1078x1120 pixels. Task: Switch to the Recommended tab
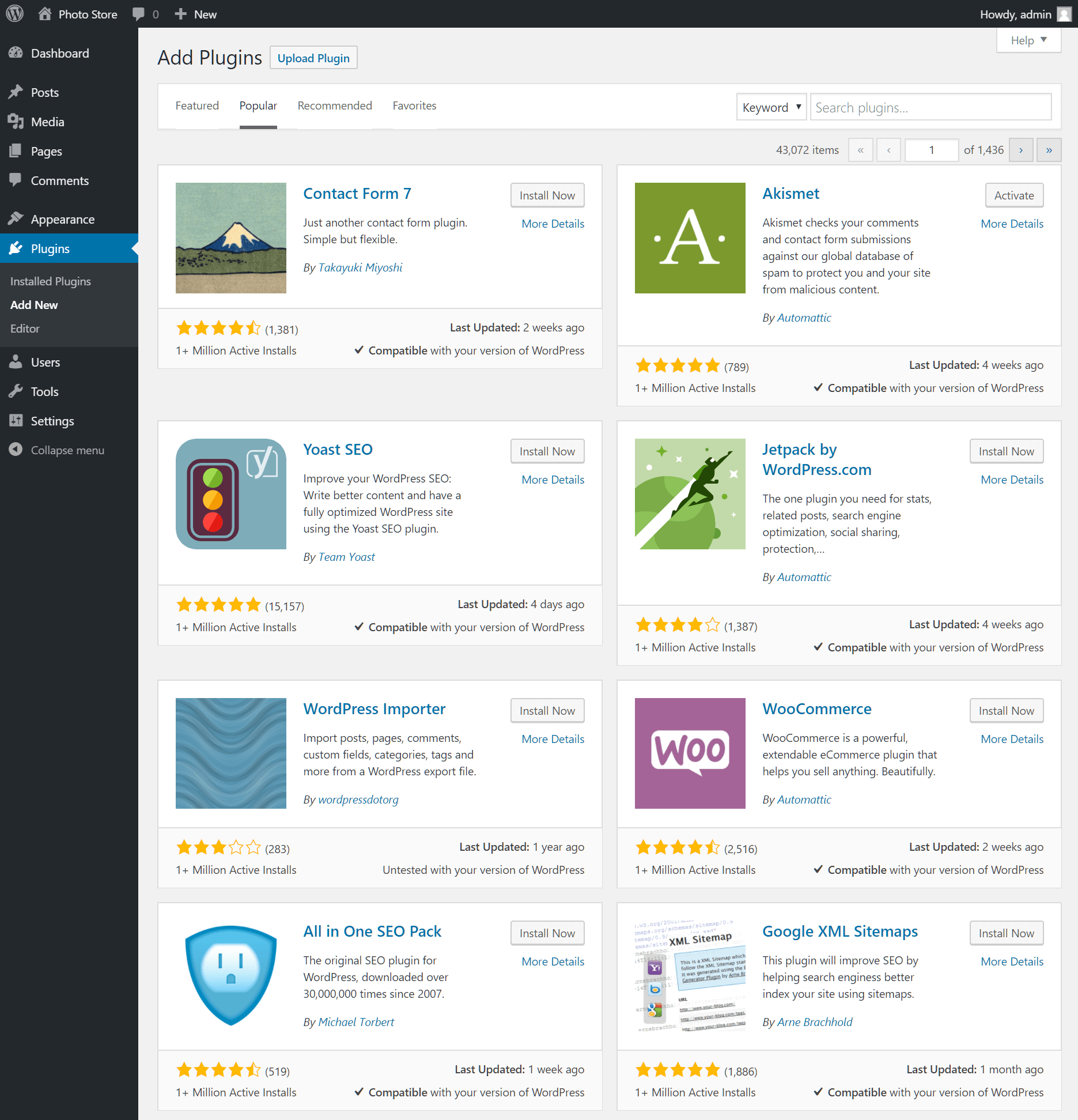point(335,105)
